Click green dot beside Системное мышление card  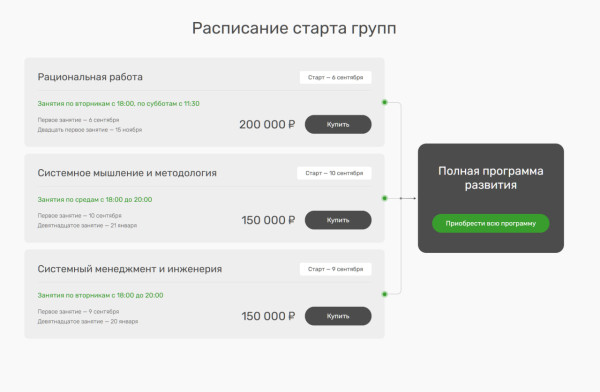(385, 198)
